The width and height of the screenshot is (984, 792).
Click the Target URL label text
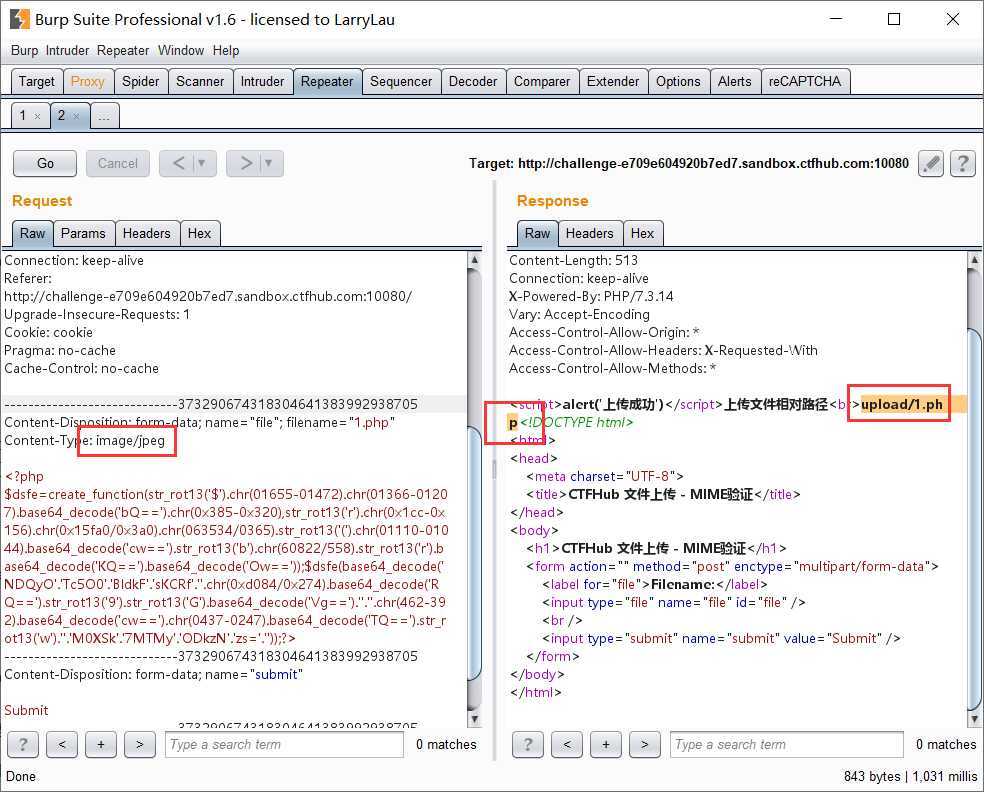(x=688, y=164)
